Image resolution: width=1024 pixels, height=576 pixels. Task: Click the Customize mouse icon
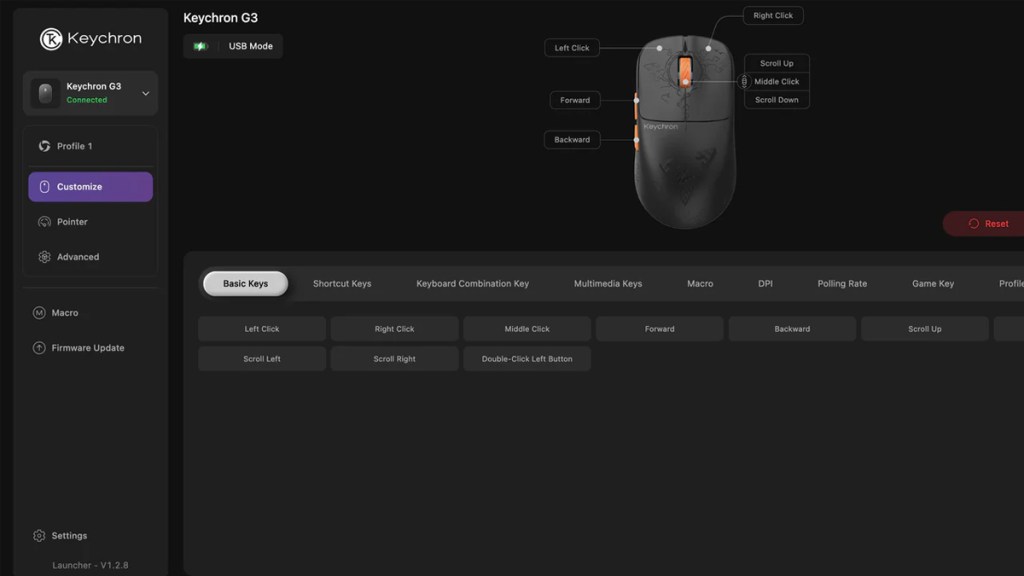[x=44, y=187]
